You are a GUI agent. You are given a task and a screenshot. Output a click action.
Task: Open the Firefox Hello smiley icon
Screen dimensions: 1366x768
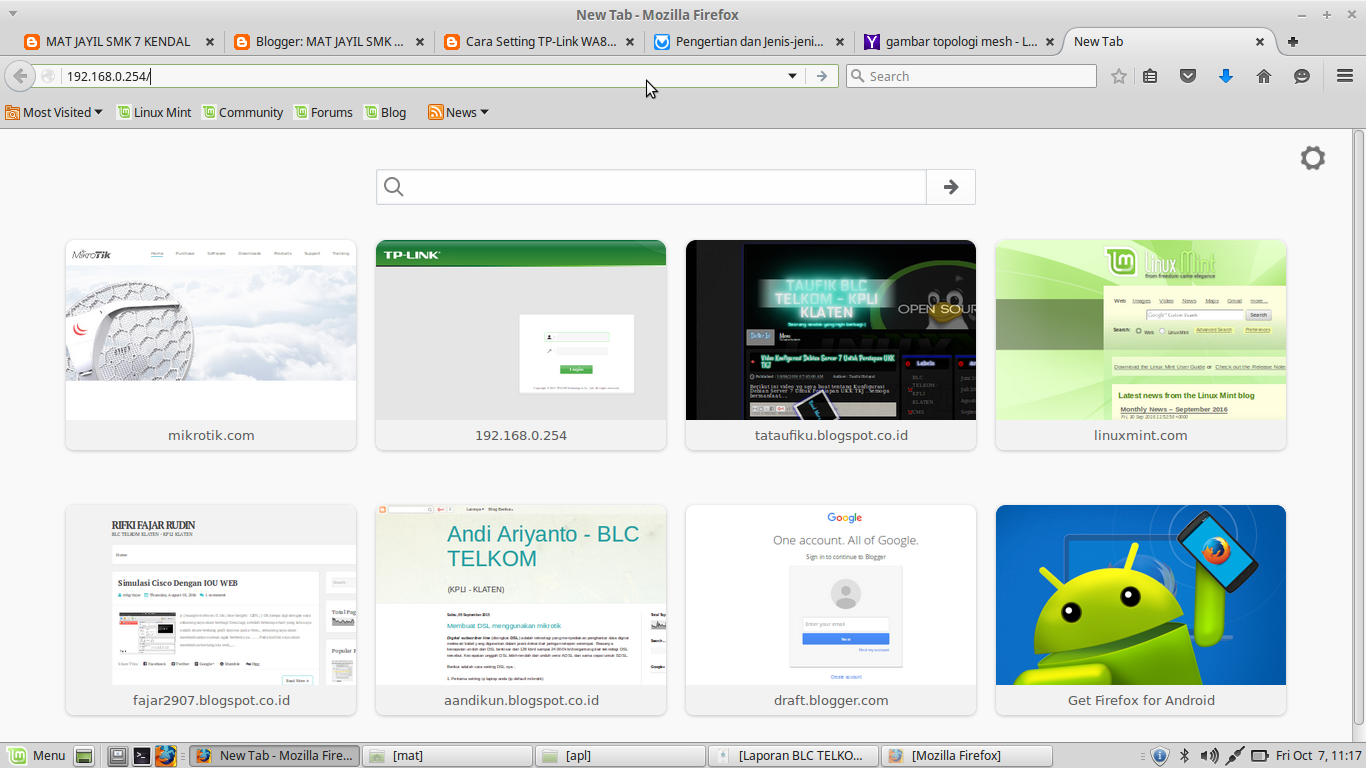pyautogui.click(x=1302, y=76)
